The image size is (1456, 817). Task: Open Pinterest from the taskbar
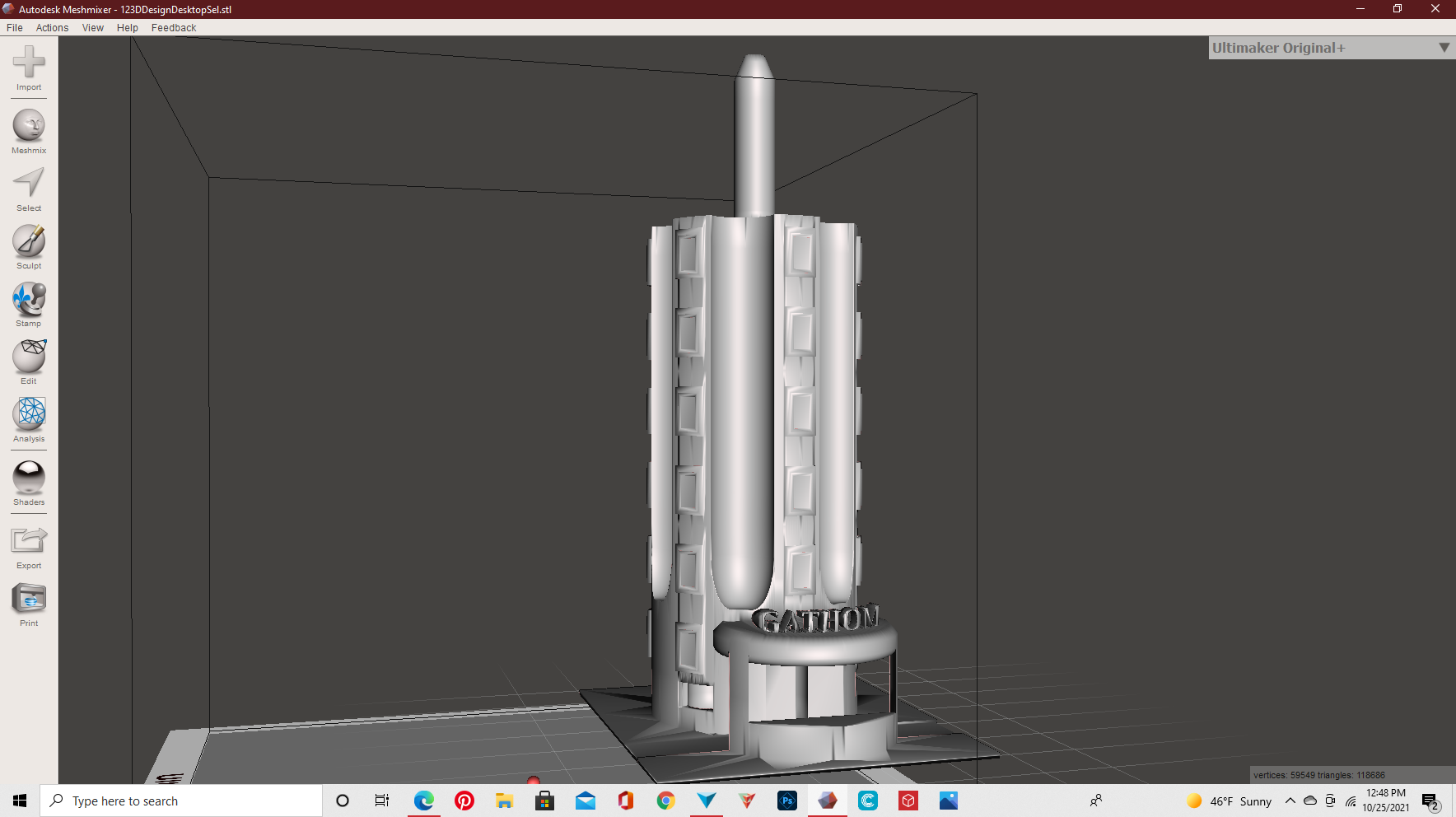[x=464, y=801]
